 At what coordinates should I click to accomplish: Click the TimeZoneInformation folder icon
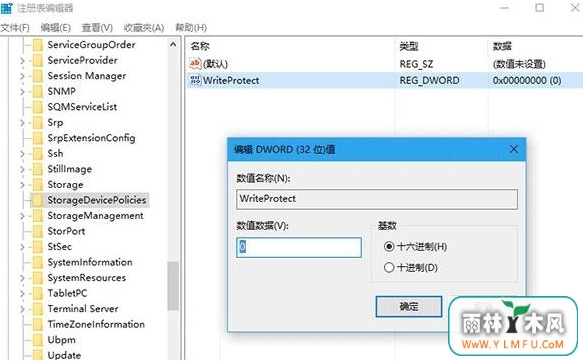pos(38,324)
